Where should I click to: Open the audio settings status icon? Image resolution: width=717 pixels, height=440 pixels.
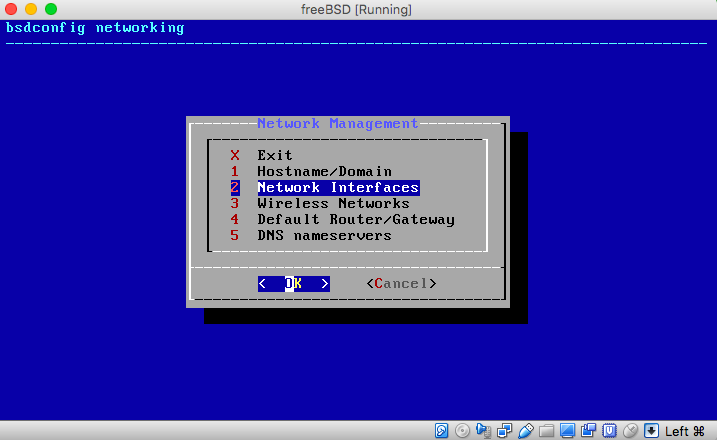pos(483,430)
